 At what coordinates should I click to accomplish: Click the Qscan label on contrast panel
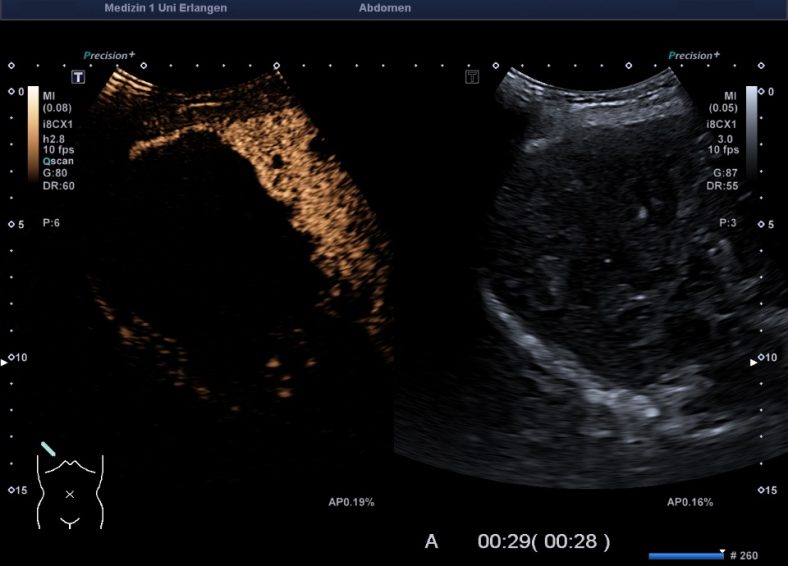point(58,160)
